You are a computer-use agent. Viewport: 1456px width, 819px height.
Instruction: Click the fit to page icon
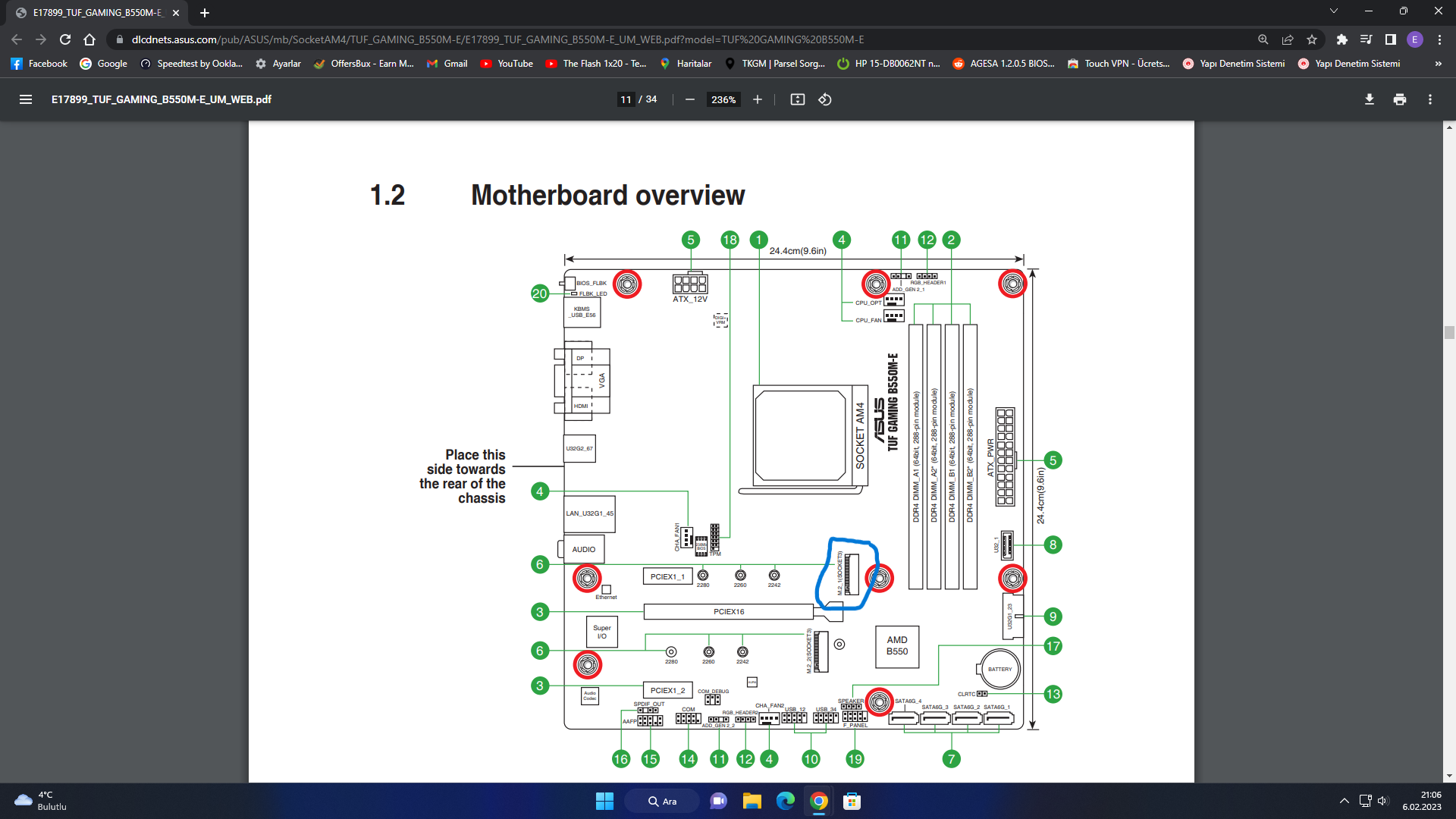[x=797, y=99]
